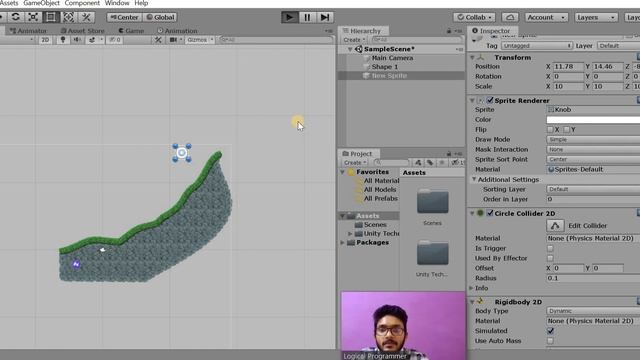640x360 pixels.
Task: Open the Body Type dropdown
Action: pos(593,311)
